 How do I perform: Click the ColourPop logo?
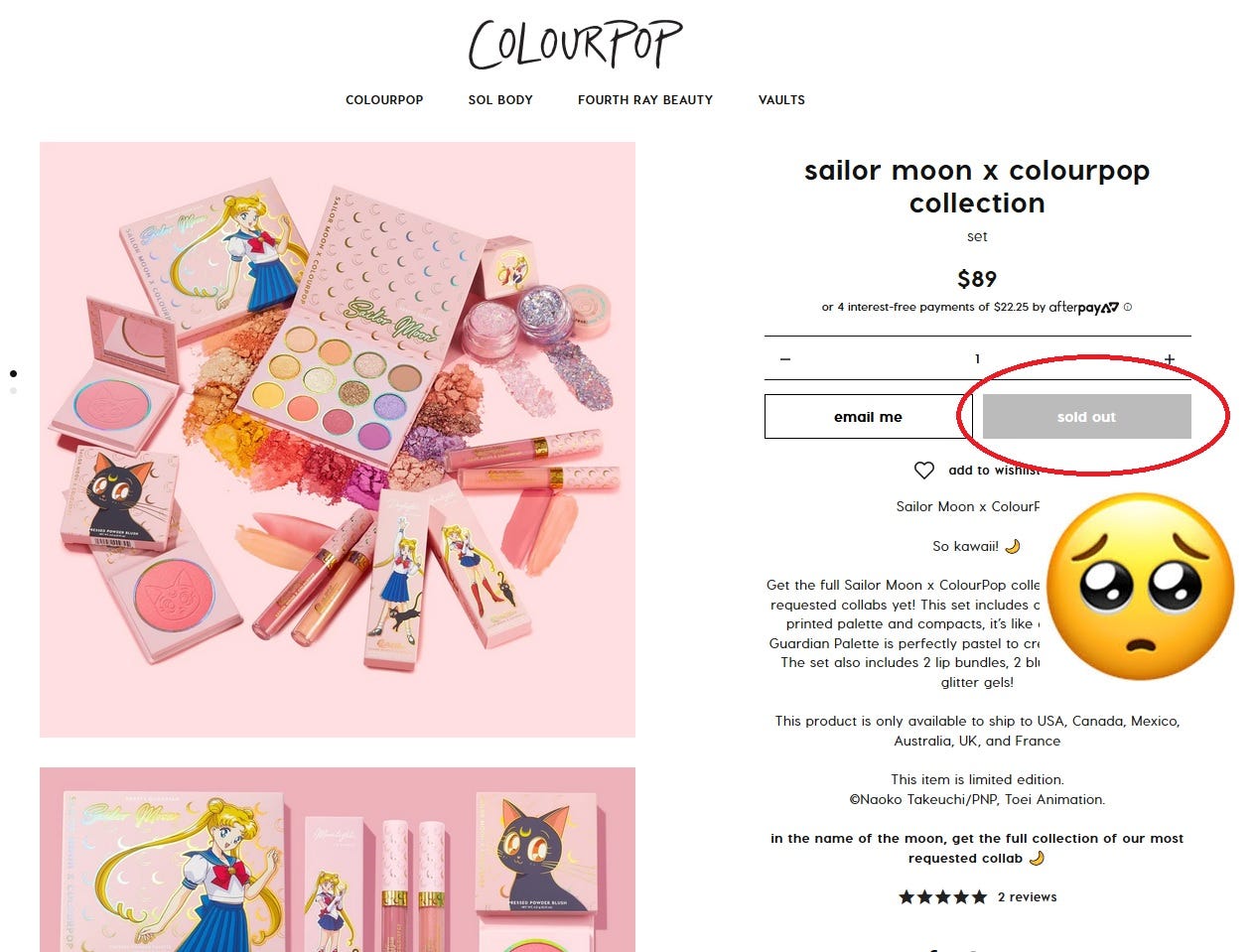point(575,44)
